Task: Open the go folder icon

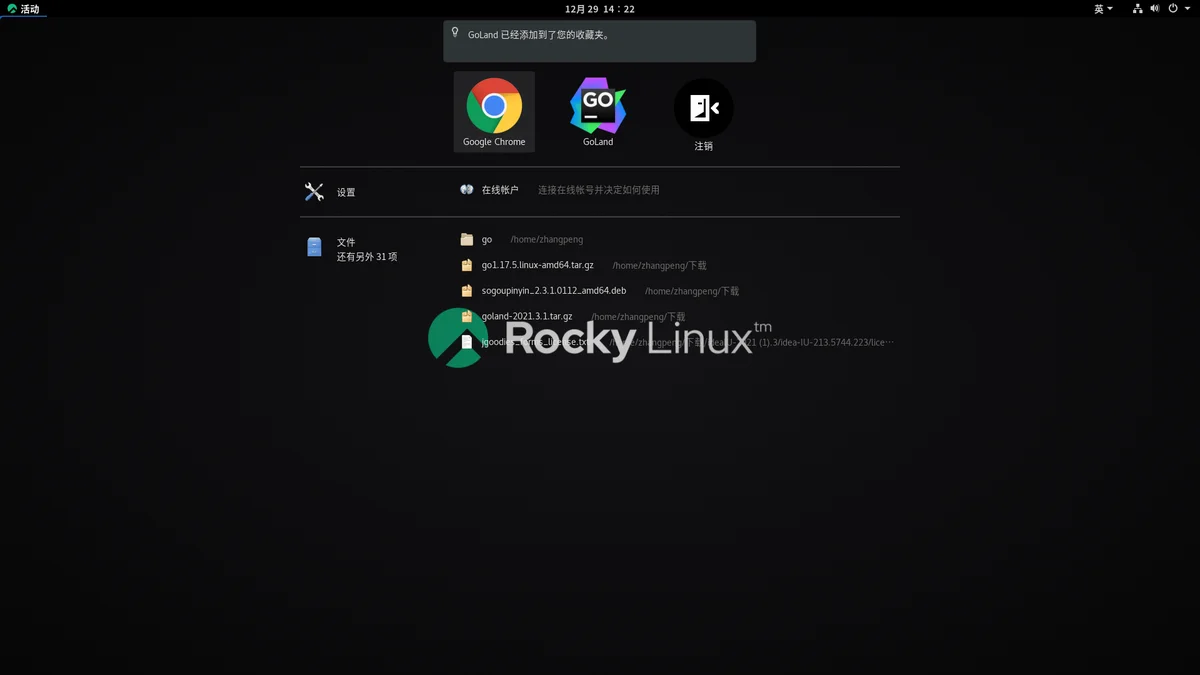Action: [x=466, y=240]
